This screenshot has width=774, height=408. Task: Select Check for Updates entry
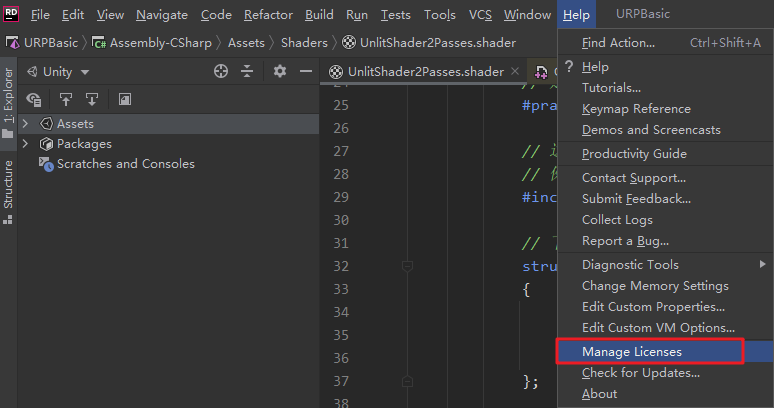666,373
